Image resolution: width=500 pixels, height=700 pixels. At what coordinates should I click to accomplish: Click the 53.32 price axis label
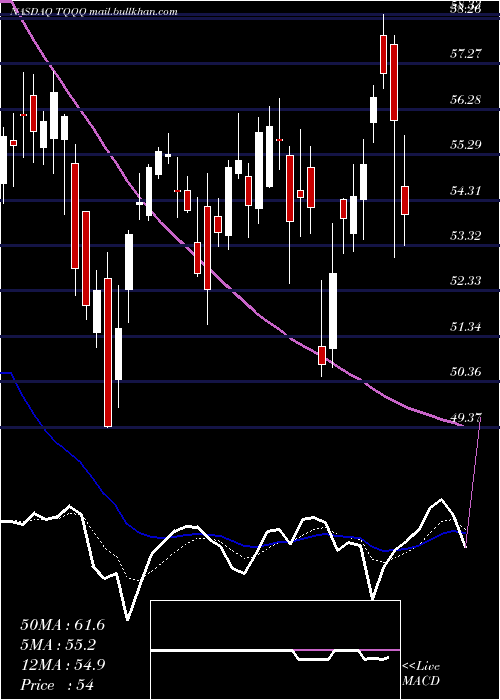click(x=466, y=236)
